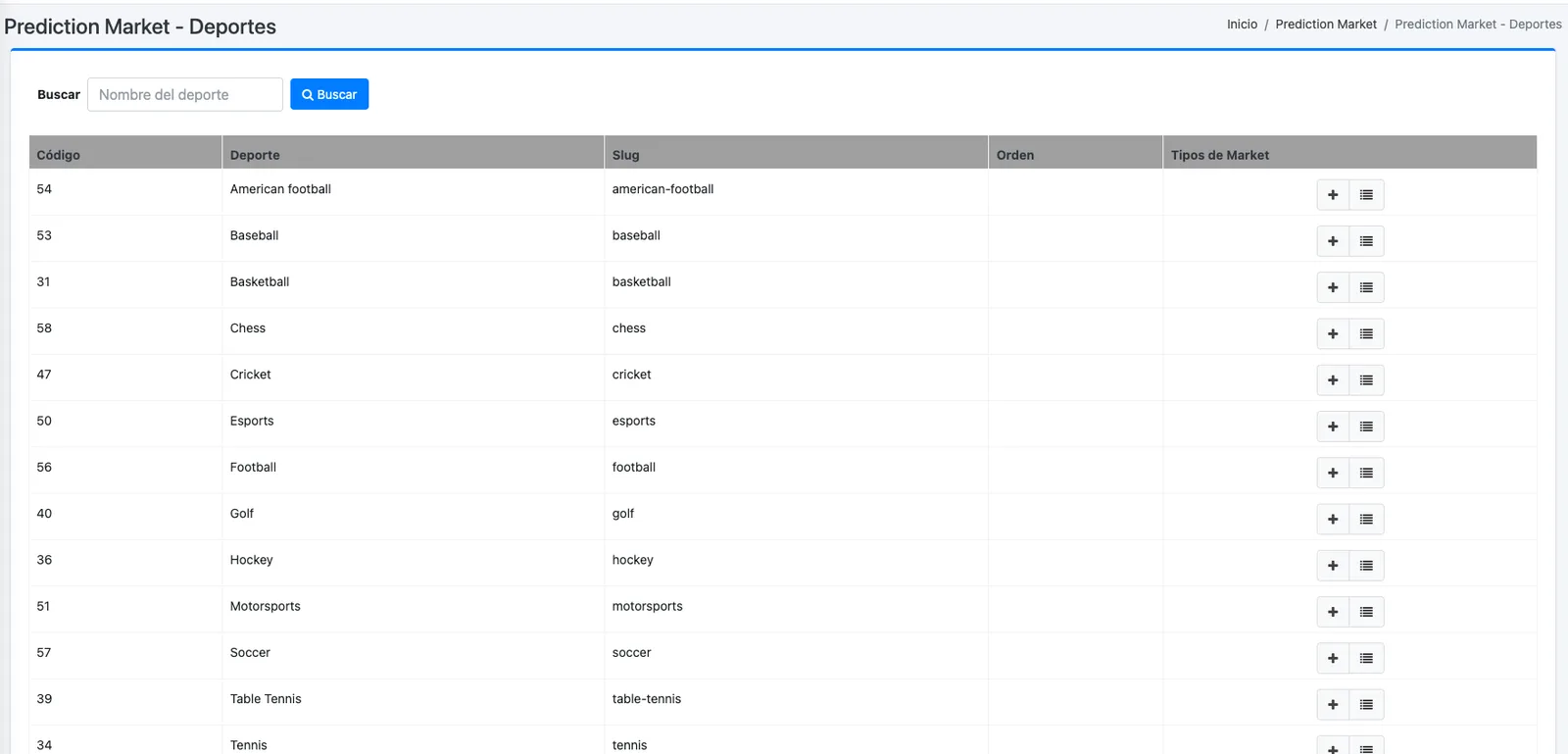Open the Soccer market types list

pos(1366,658)
